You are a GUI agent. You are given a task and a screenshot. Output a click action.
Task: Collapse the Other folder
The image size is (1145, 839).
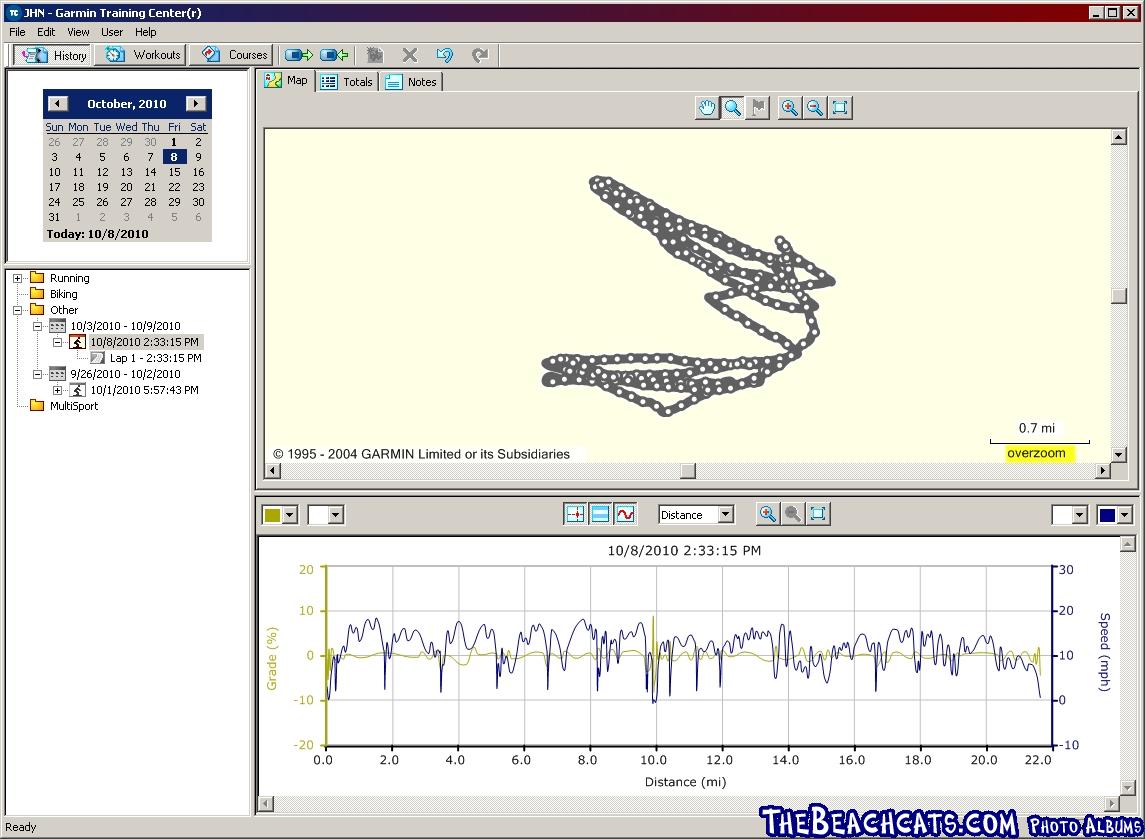(18, 310)
